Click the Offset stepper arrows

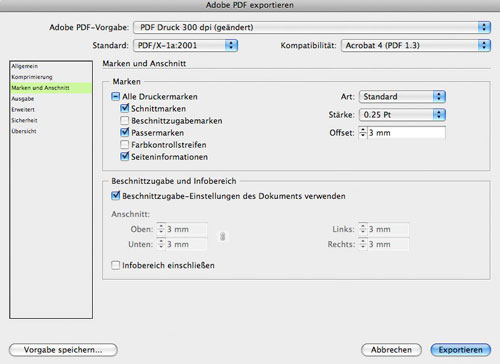363,133
